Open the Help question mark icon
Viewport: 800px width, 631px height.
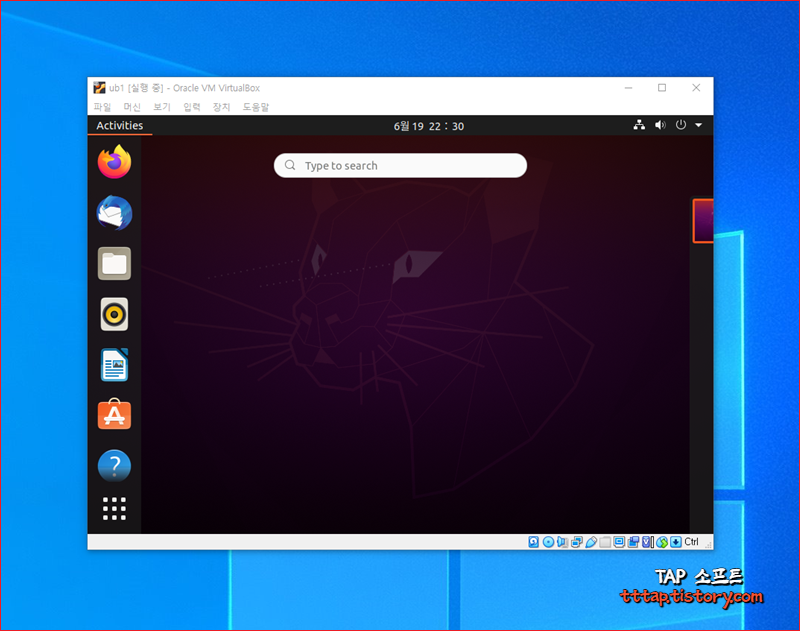114,465
